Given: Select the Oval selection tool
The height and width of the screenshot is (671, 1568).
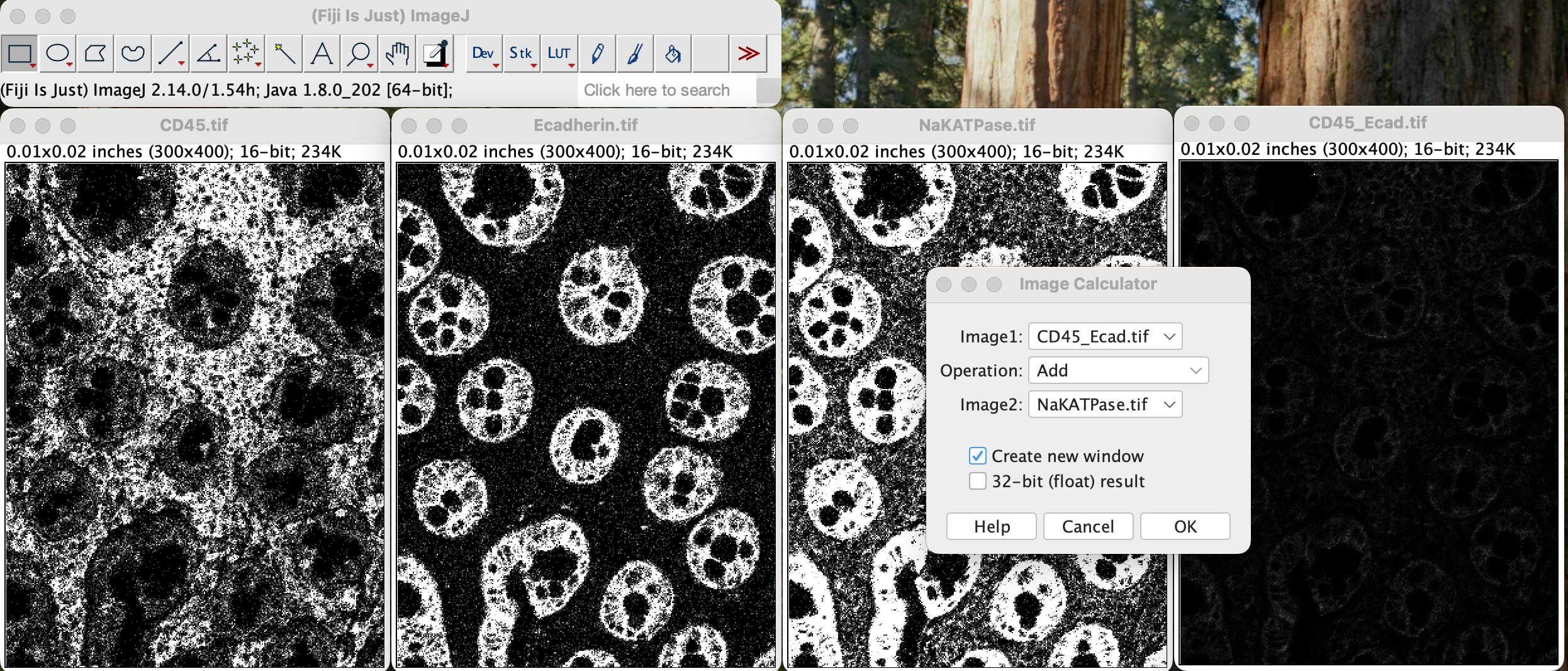Looking at the screenshot, I should click(57, 54).
